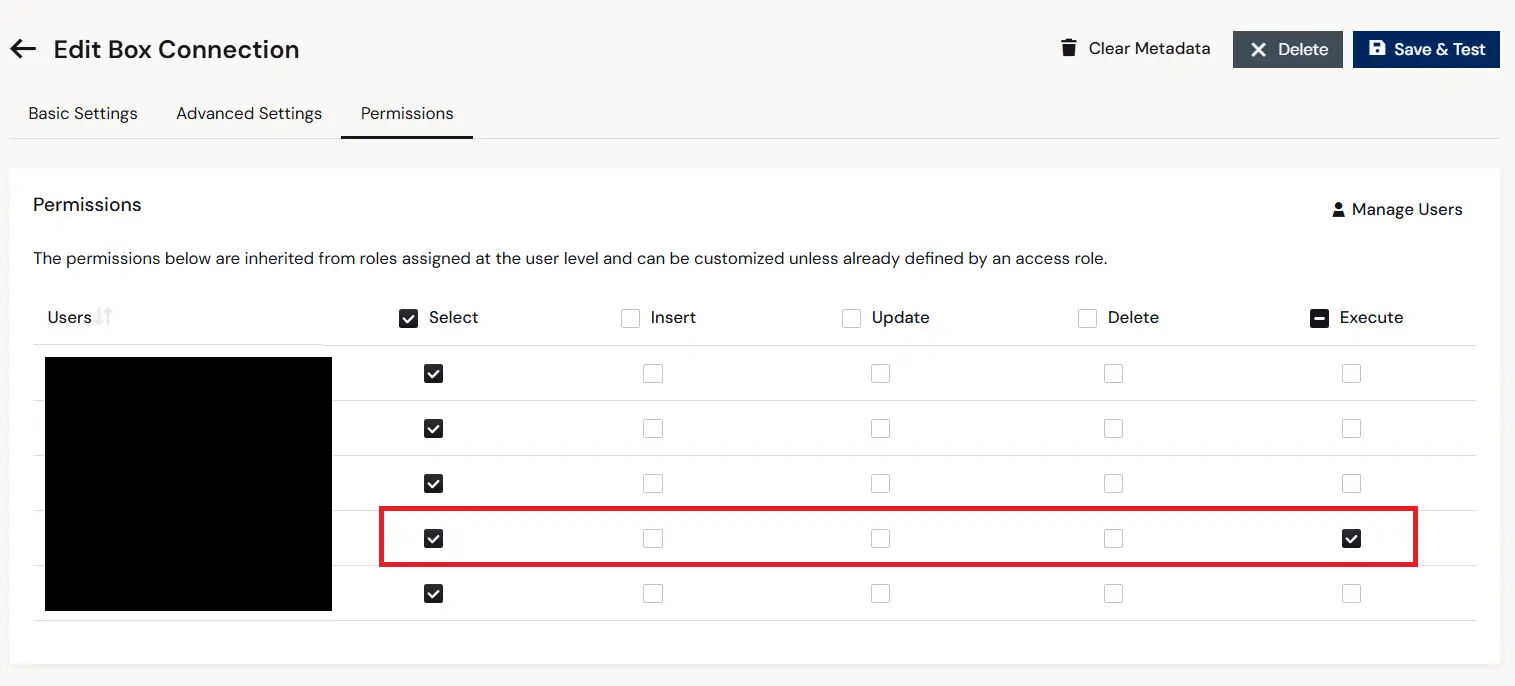Check Insert for the last user row
1515x686 pixels.
coord(653,594)
